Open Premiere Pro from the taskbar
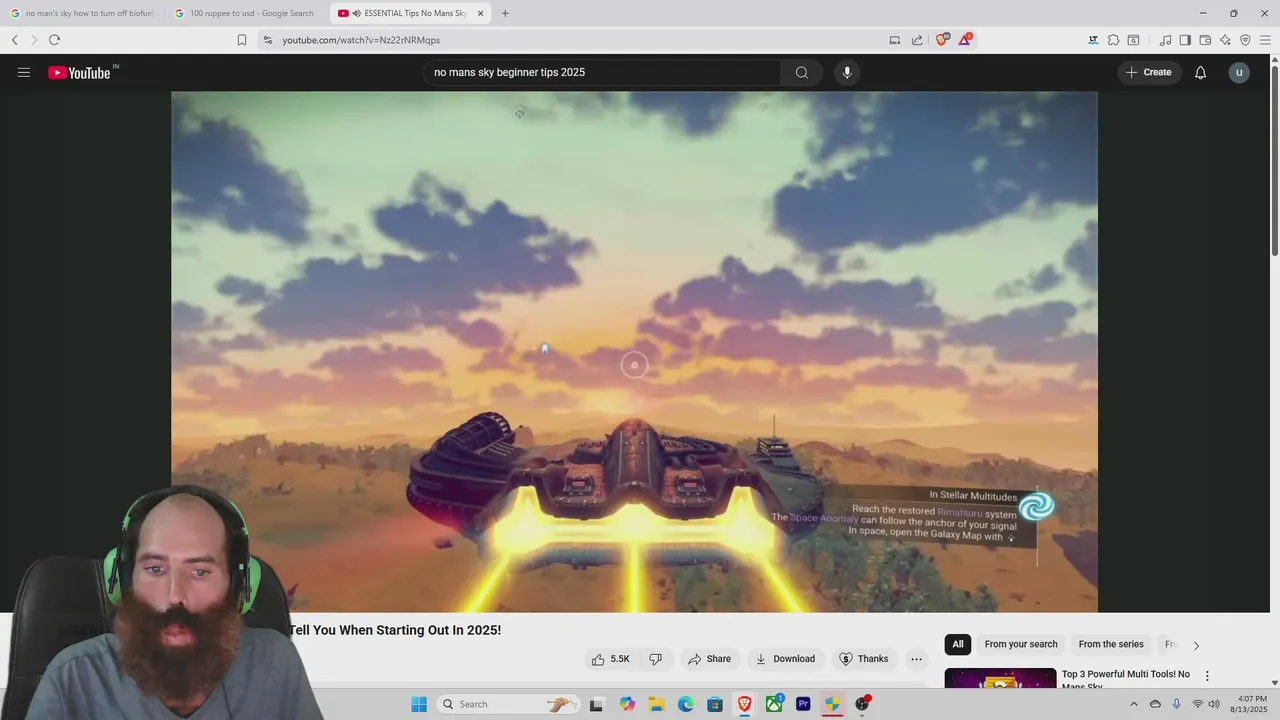Viewport: 1280px width, 720px height. point(803,704)
